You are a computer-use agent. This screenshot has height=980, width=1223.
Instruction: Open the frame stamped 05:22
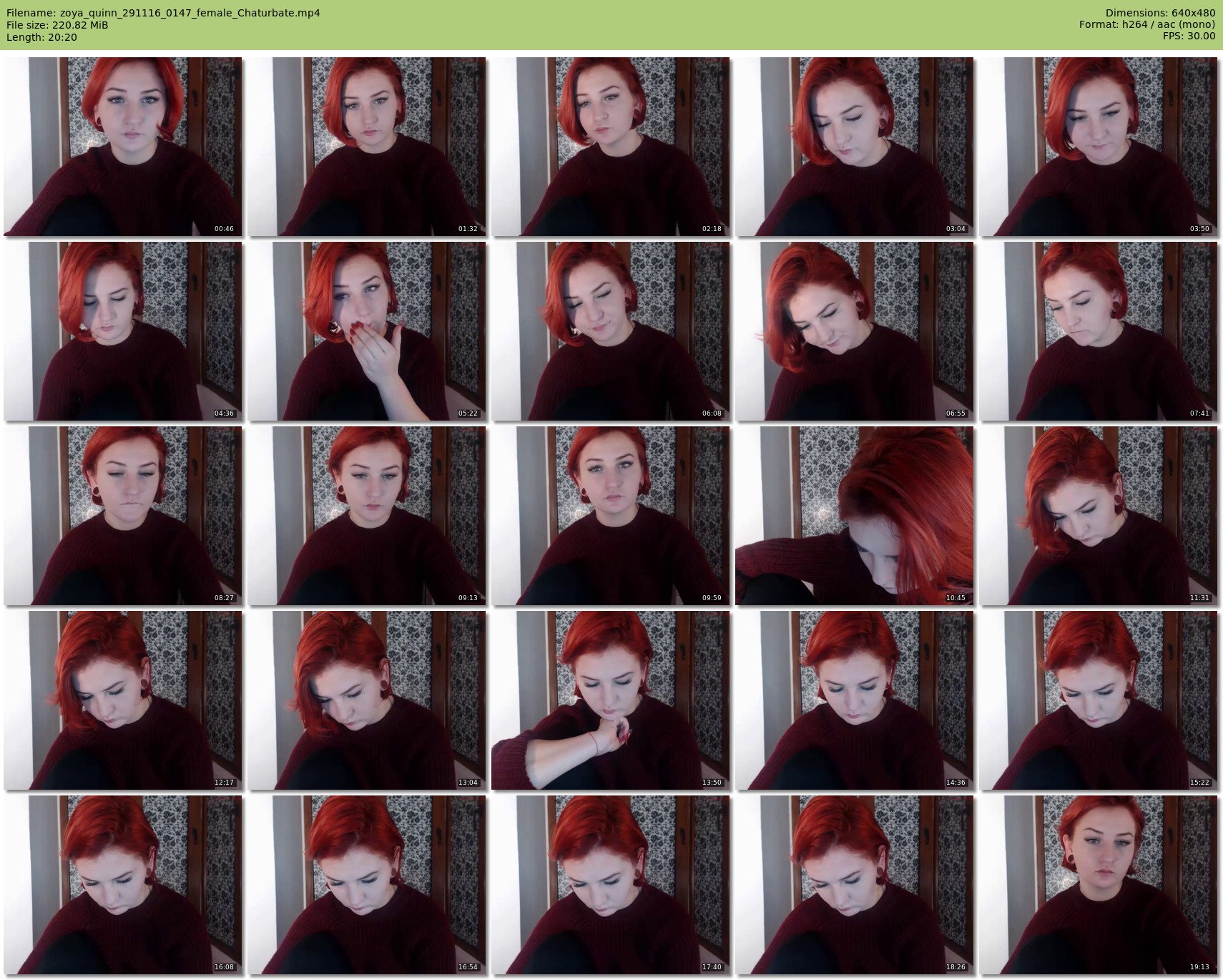(x=367, y=331)
